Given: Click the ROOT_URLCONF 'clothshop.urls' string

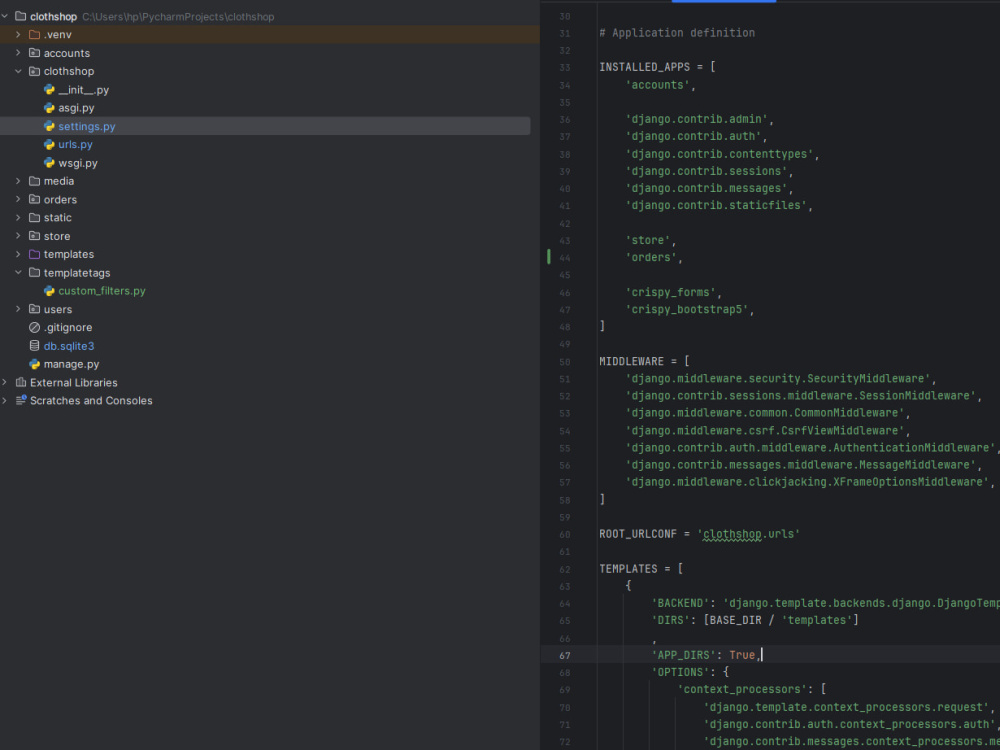Looking at the screenshot, I should (x=749, y=534).
